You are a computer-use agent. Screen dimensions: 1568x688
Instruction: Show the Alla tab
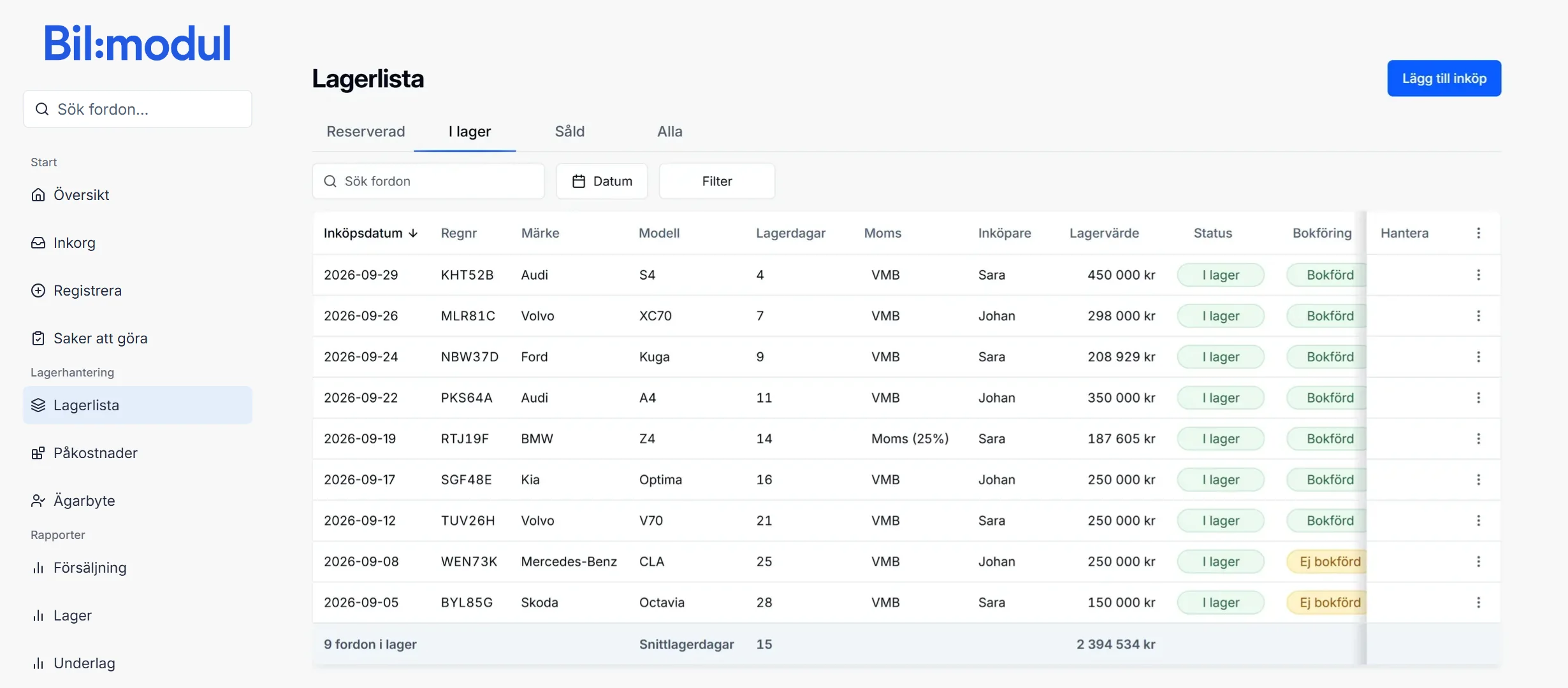point(670,131)
